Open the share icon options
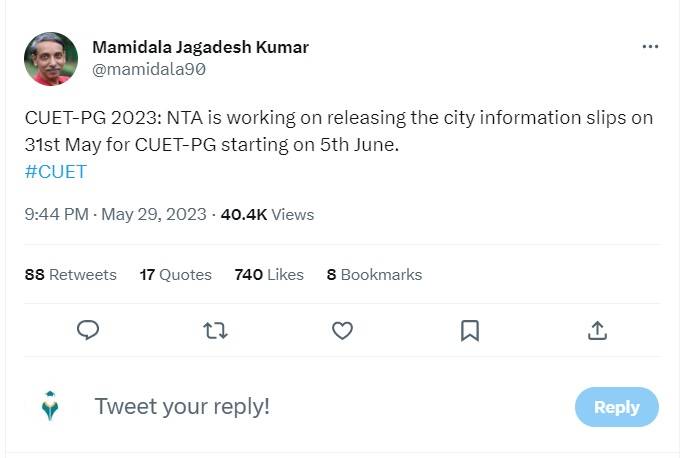Image resolution: width=691 pixels, height=458 pixels. [x=597, y=330]
